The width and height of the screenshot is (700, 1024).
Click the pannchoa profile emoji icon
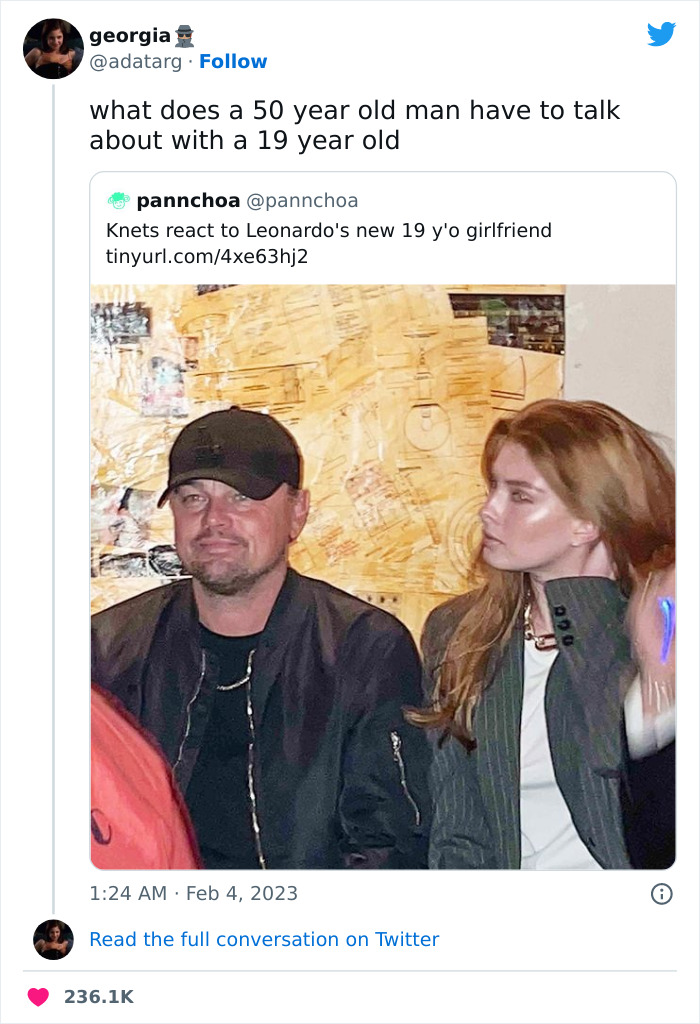click(118, 200)
